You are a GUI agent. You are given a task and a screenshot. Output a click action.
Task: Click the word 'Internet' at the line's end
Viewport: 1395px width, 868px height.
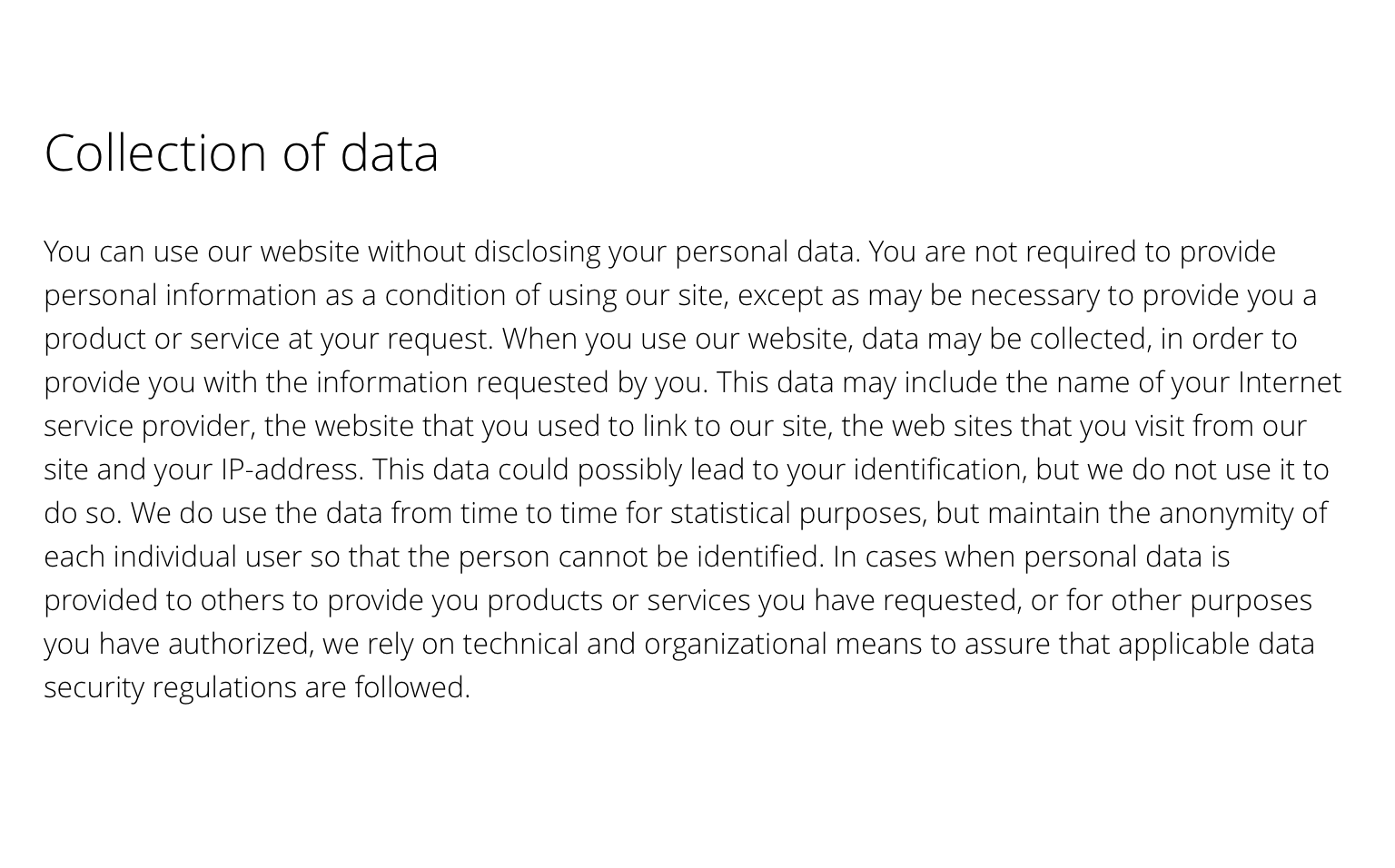[1290, 382]
